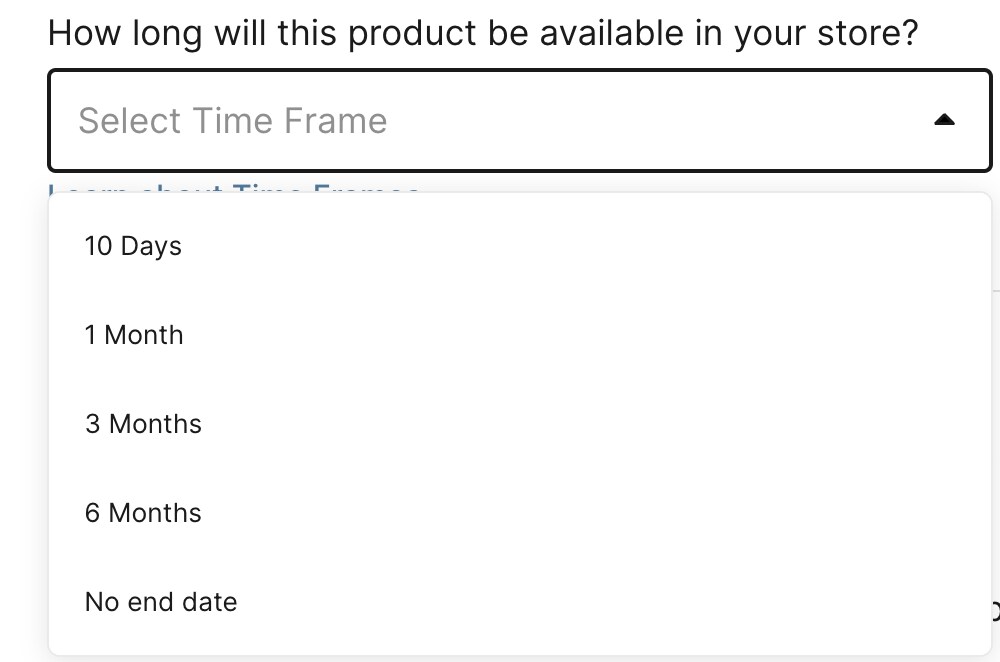Choose the middle option, 3 Months

[x=143, y=424]
